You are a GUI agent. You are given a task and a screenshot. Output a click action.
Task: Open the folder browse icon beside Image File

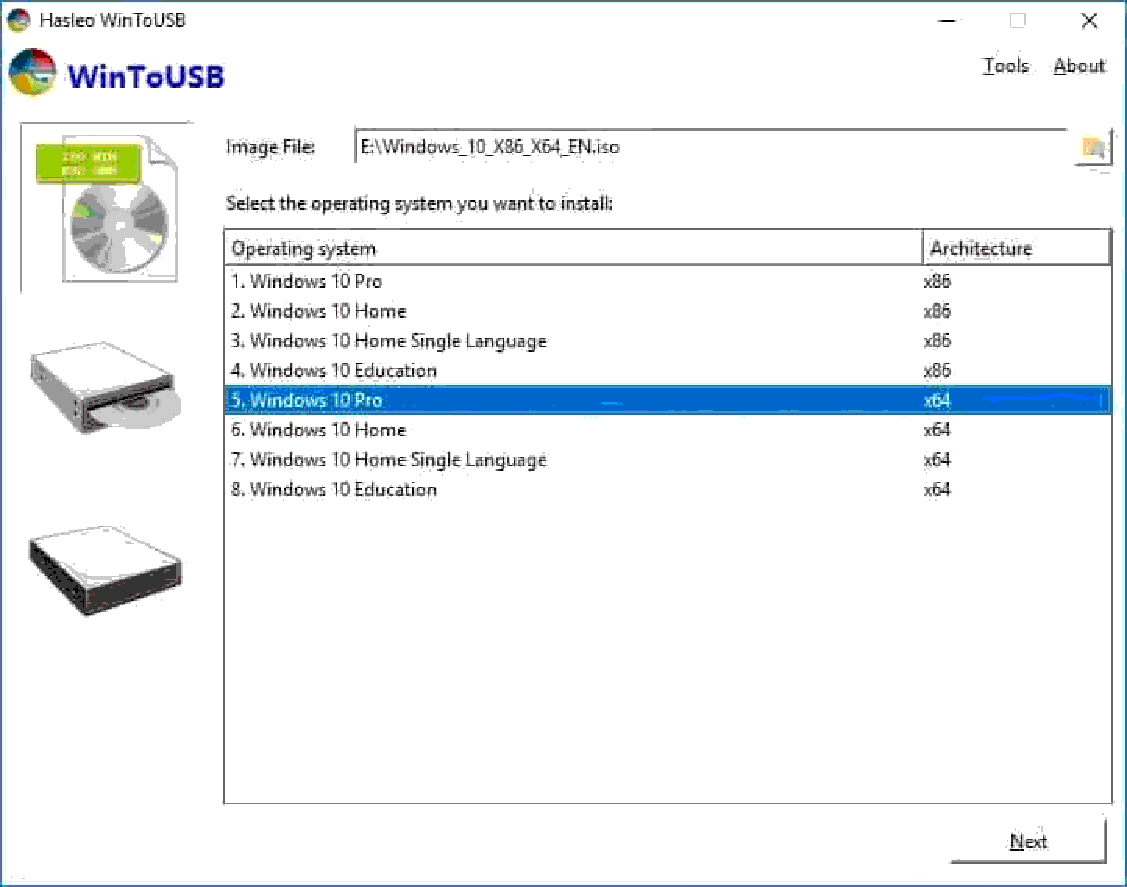(1093, 146)
